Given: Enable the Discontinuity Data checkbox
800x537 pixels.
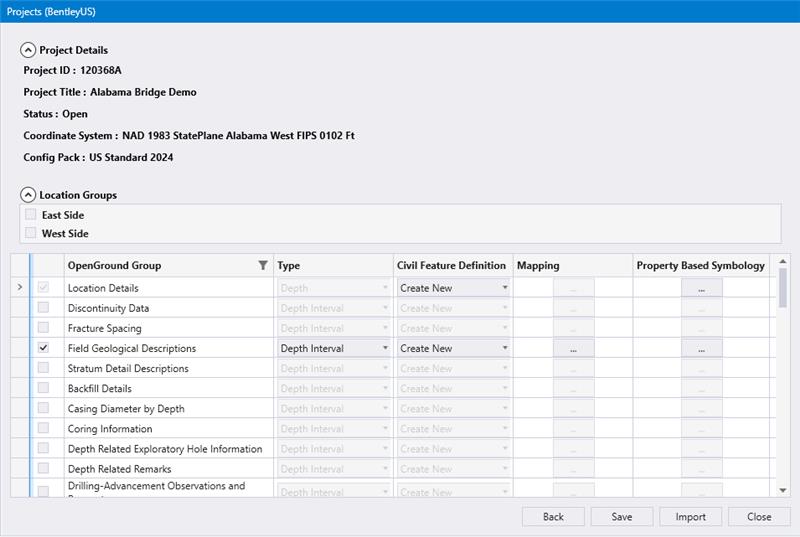Looking at the screenshot, I should (x=43, y=308).
